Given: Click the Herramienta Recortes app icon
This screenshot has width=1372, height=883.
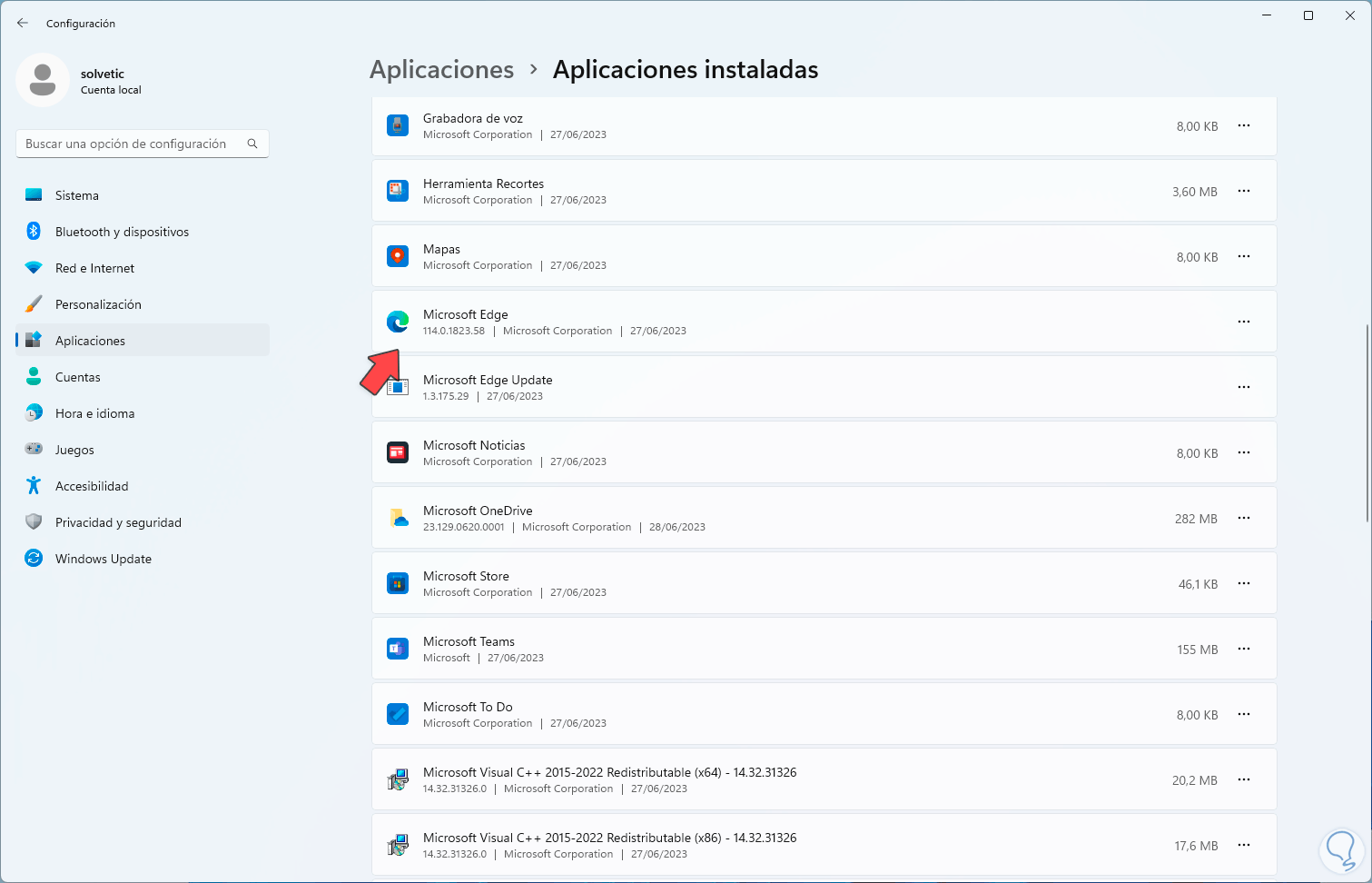Looking at the screenshot, I should coord(398,191).
